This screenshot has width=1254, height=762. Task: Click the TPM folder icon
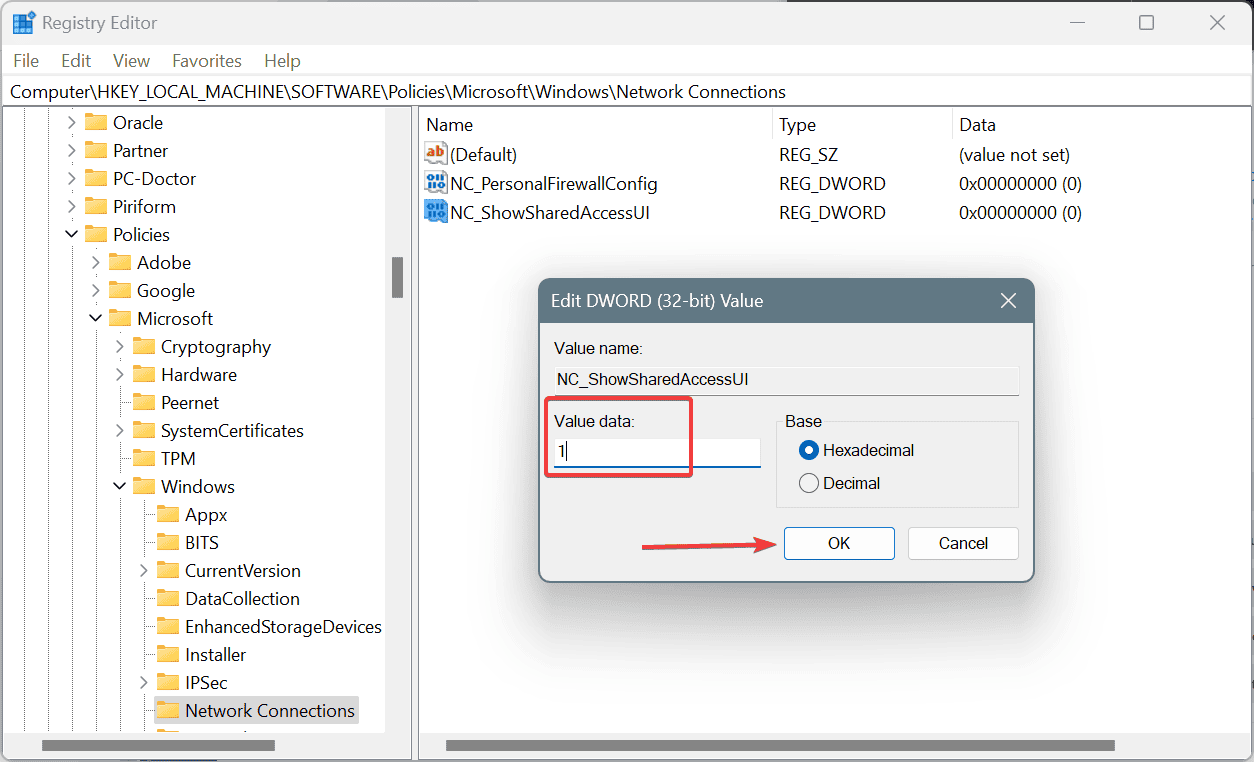[144, 458]
